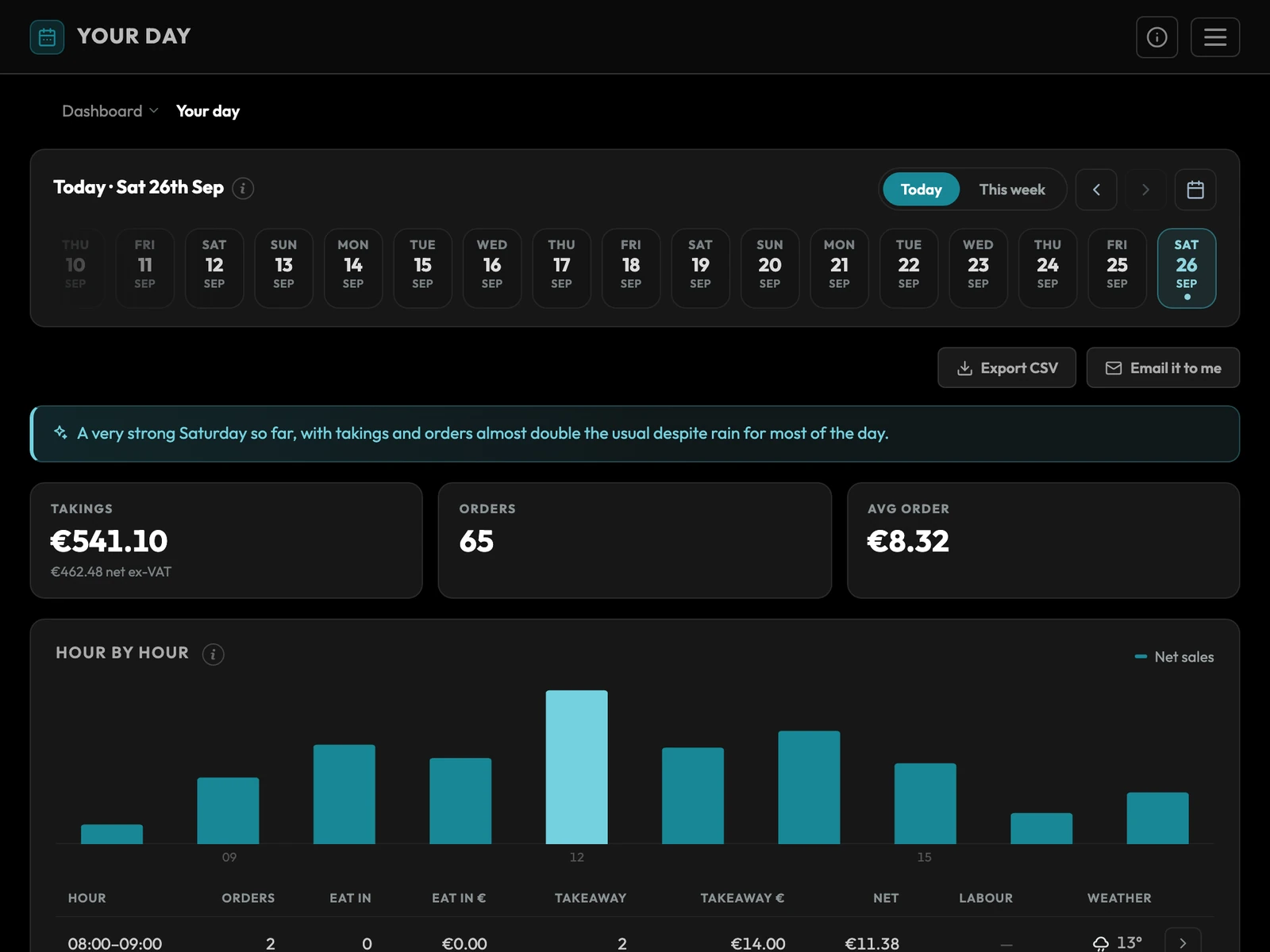The image size is (1270, 952).
Task: Open the hamburger menu
Action: coord(1214,37)
